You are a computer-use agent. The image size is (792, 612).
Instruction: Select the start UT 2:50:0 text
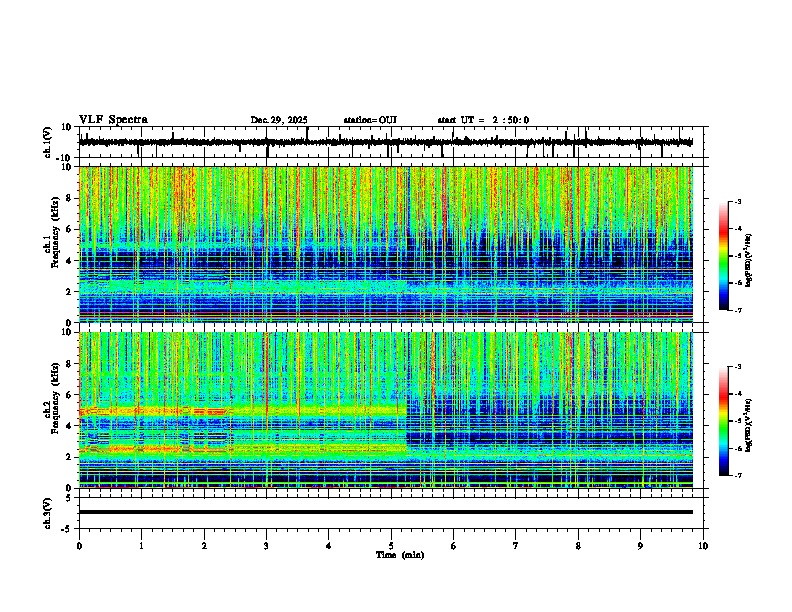(483, 120)
